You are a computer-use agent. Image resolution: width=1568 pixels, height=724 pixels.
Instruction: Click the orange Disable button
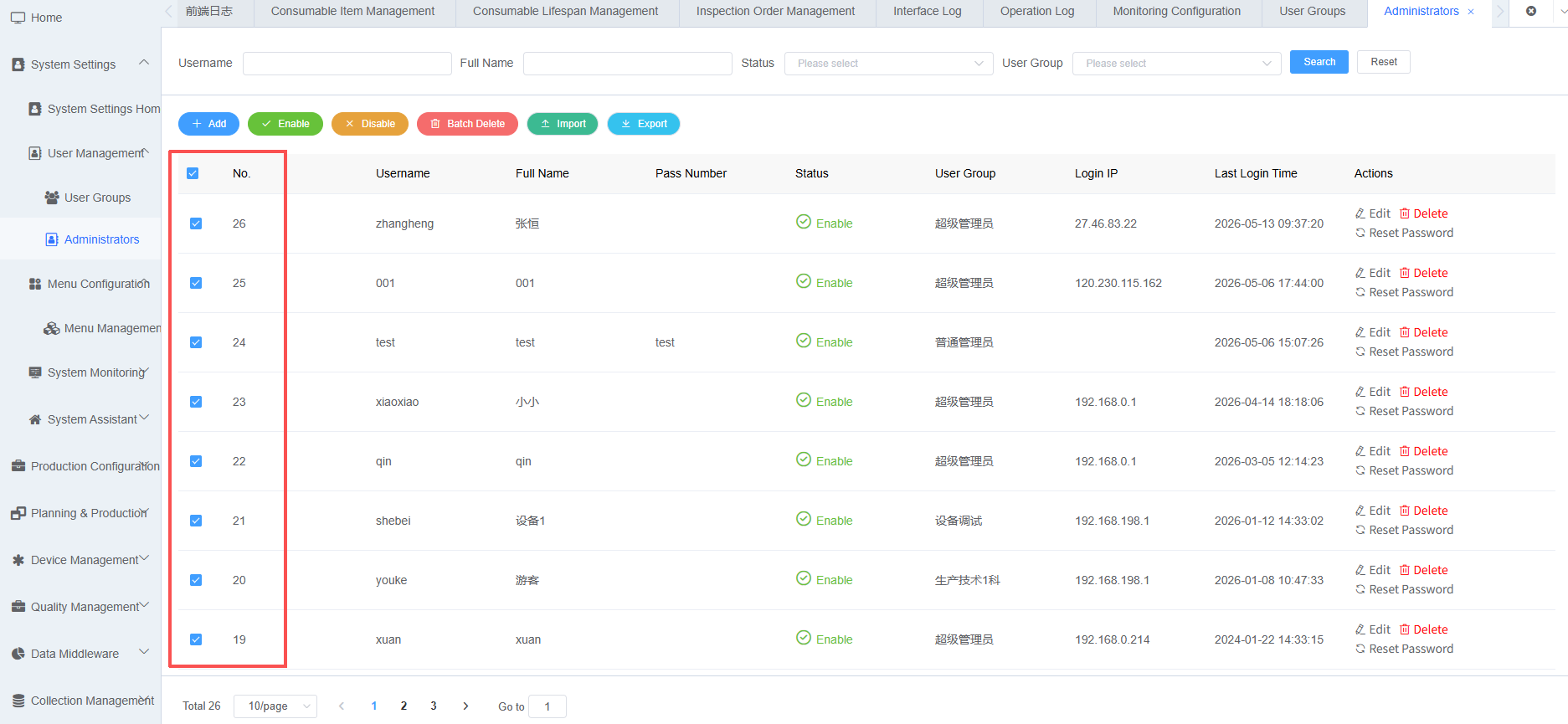[370, 124]
